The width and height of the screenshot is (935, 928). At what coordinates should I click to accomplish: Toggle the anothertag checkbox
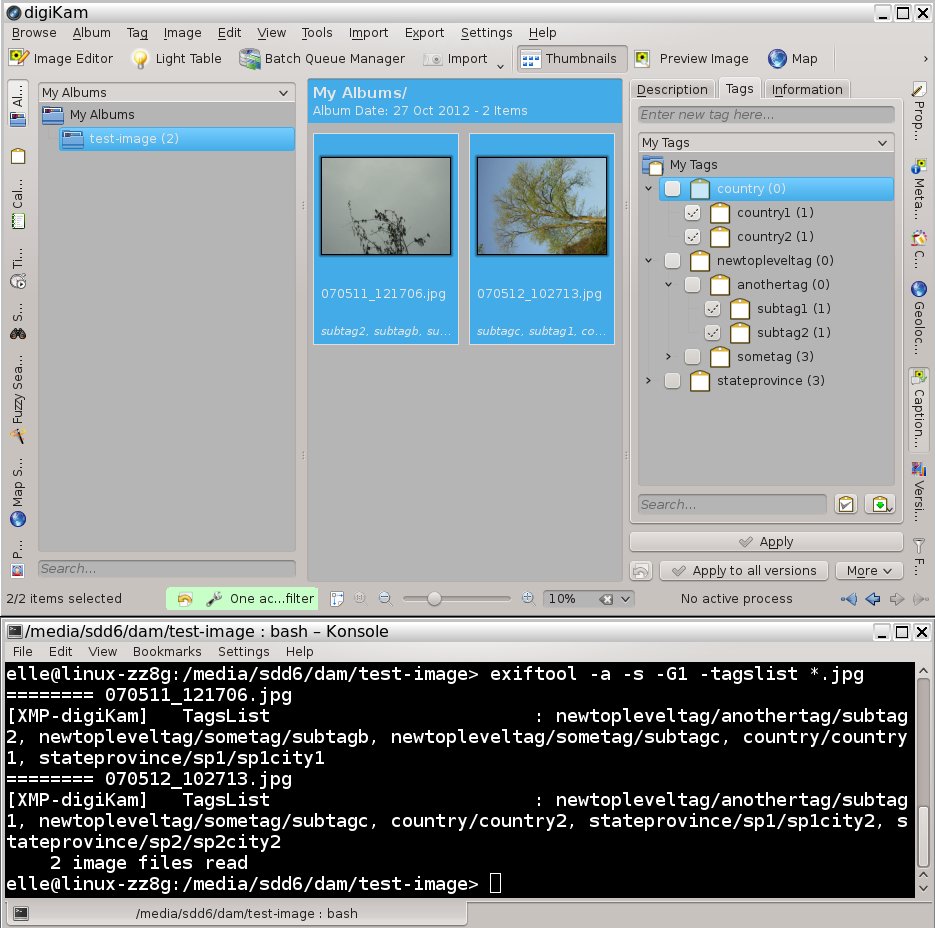(x=692, y=284)
